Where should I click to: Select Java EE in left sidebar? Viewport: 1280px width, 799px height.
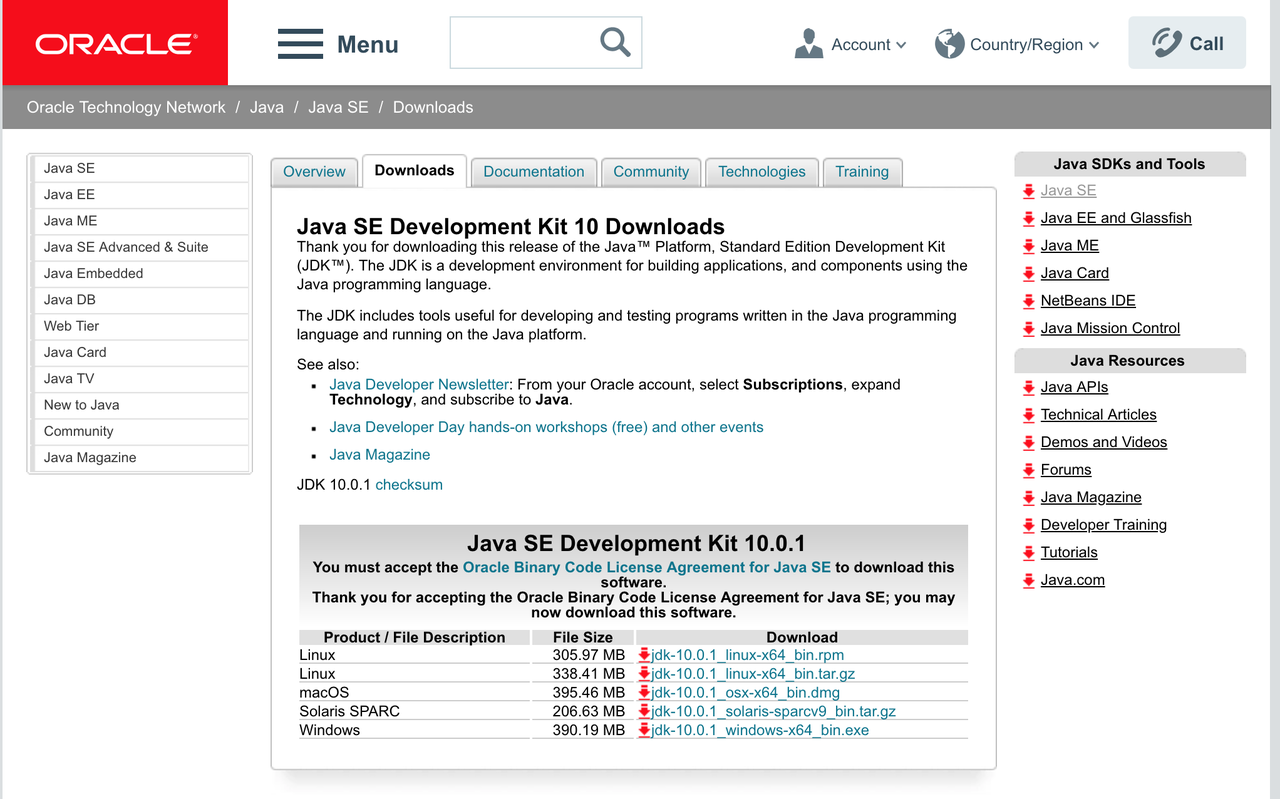[140, 195]
